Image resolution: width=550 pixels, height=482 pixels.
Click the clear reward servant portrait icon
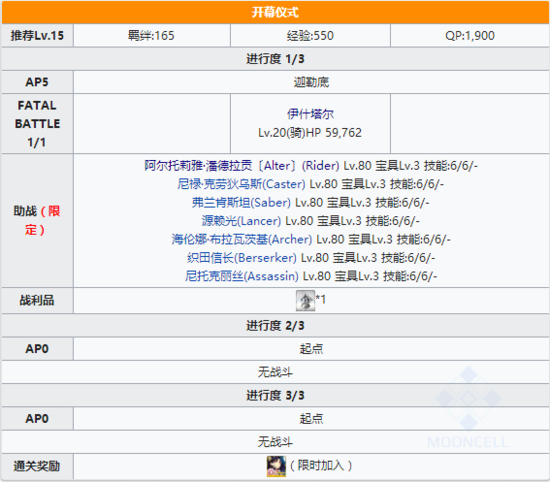(276, 466)
